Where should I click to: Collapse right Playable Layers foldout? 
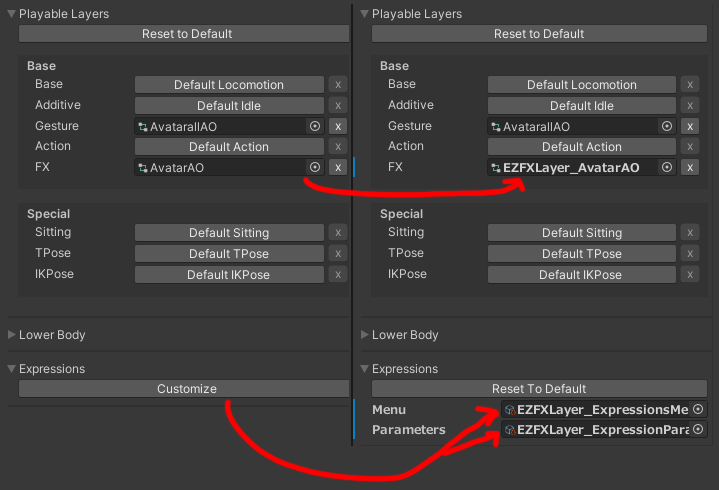pyautogui.click(x=365, y=14)
